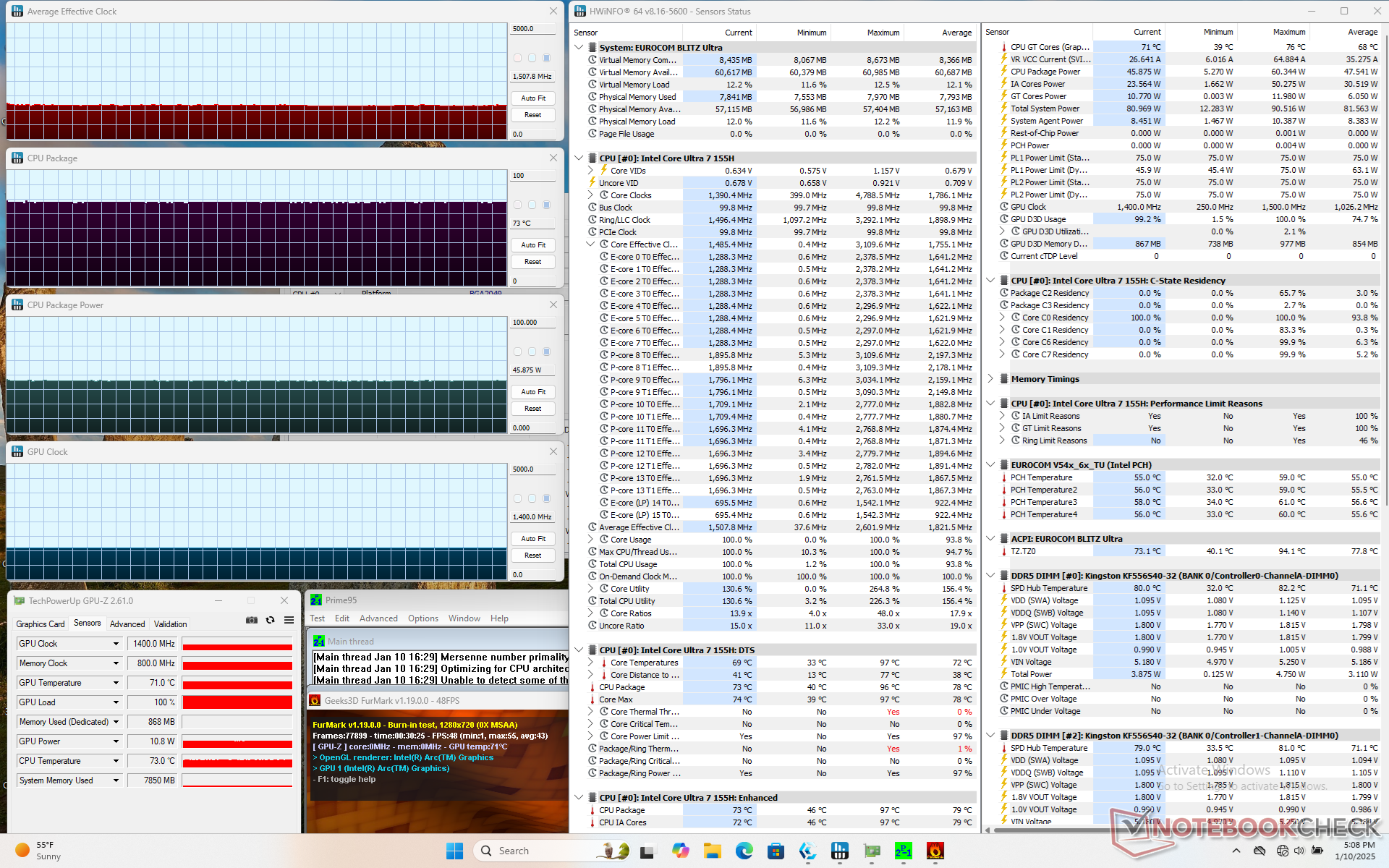1389x868 pixels.
Task: Collapse the System: EUROCOM BLITZ Ultra group
Action: pos(579,48)
